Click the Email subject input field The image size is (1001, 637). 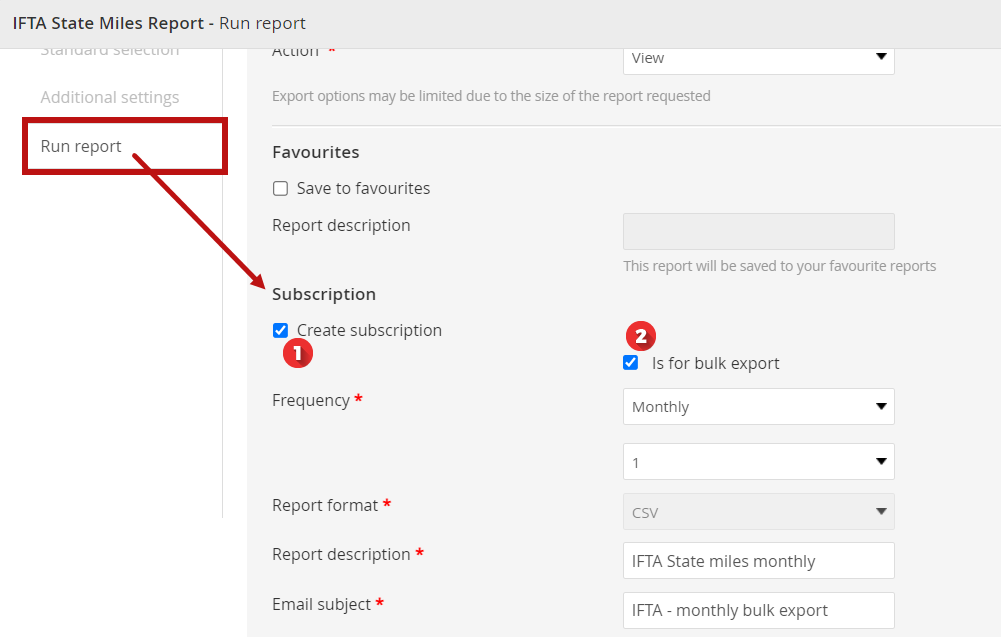tap(758, 610)
